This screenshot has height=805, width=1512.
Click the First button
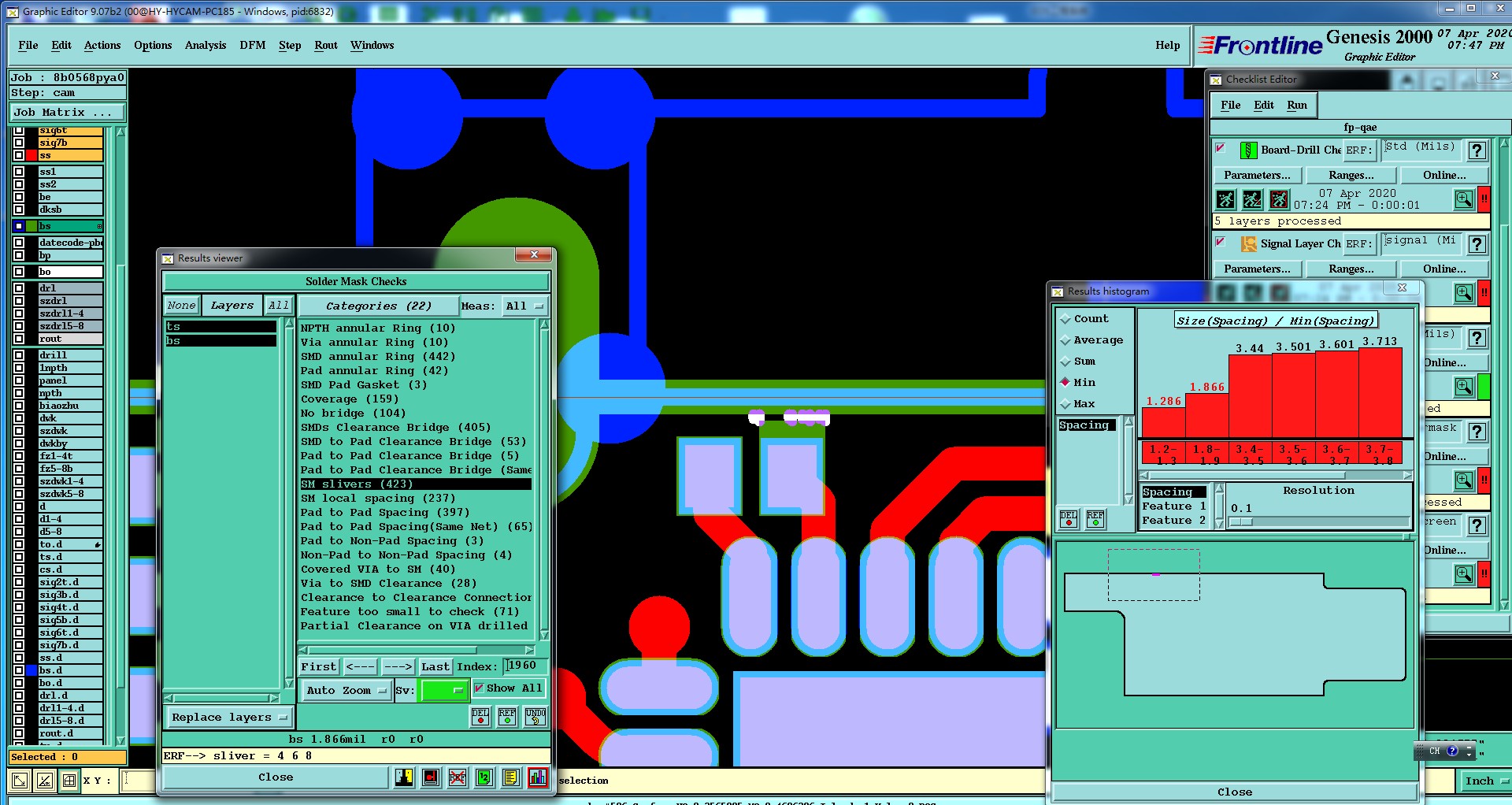click(x=318, y=666)
